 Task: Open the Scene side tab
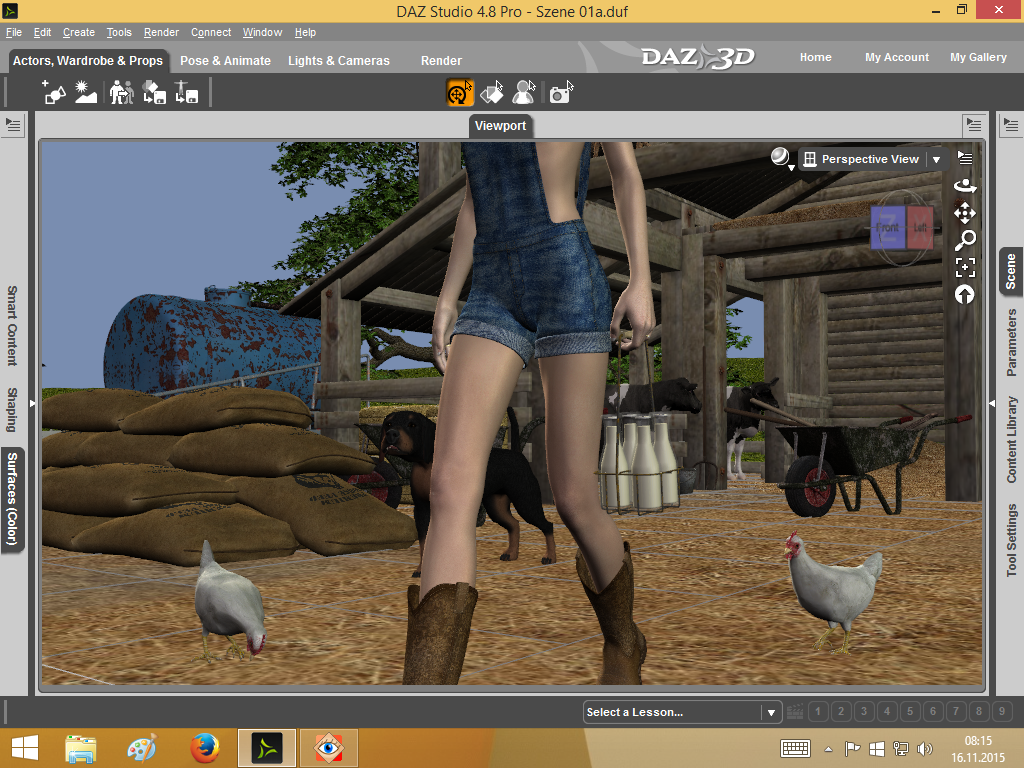[1010, 271]
